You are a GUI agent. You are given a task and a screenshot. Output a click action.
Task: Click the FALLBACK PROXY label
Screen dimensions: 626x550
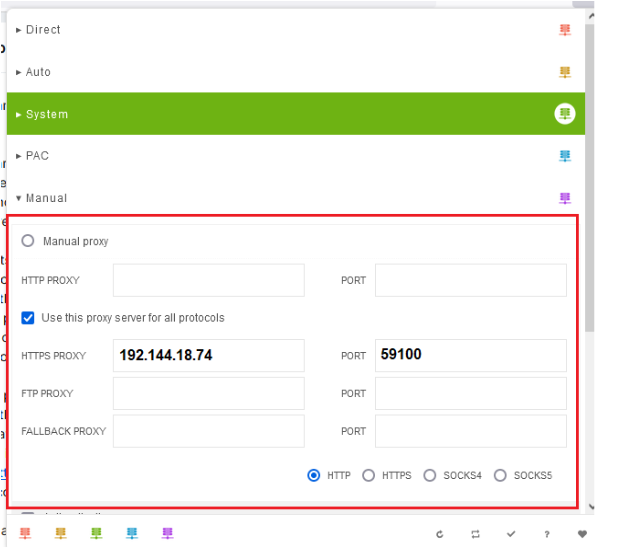(63, 431)
